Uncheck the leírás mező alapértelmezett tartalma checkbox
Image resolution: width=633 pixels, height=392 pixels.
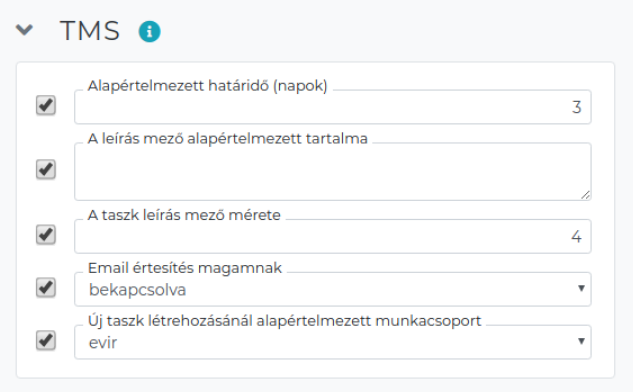click(x=46, y=169)
